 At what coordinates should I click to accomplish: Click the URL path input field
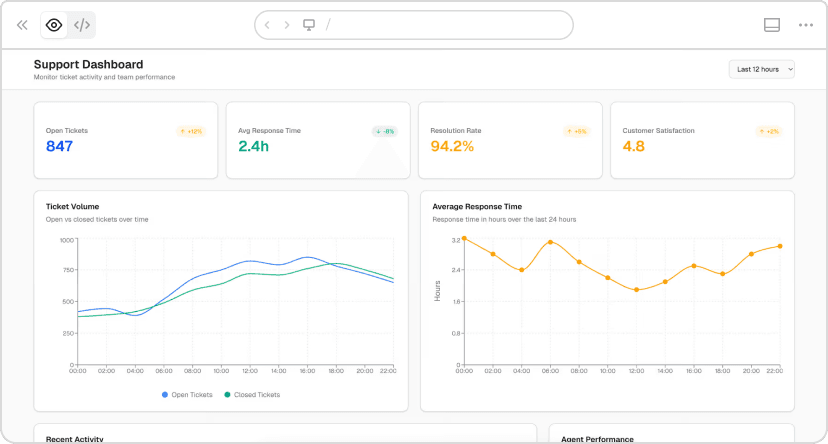(440, 25)
